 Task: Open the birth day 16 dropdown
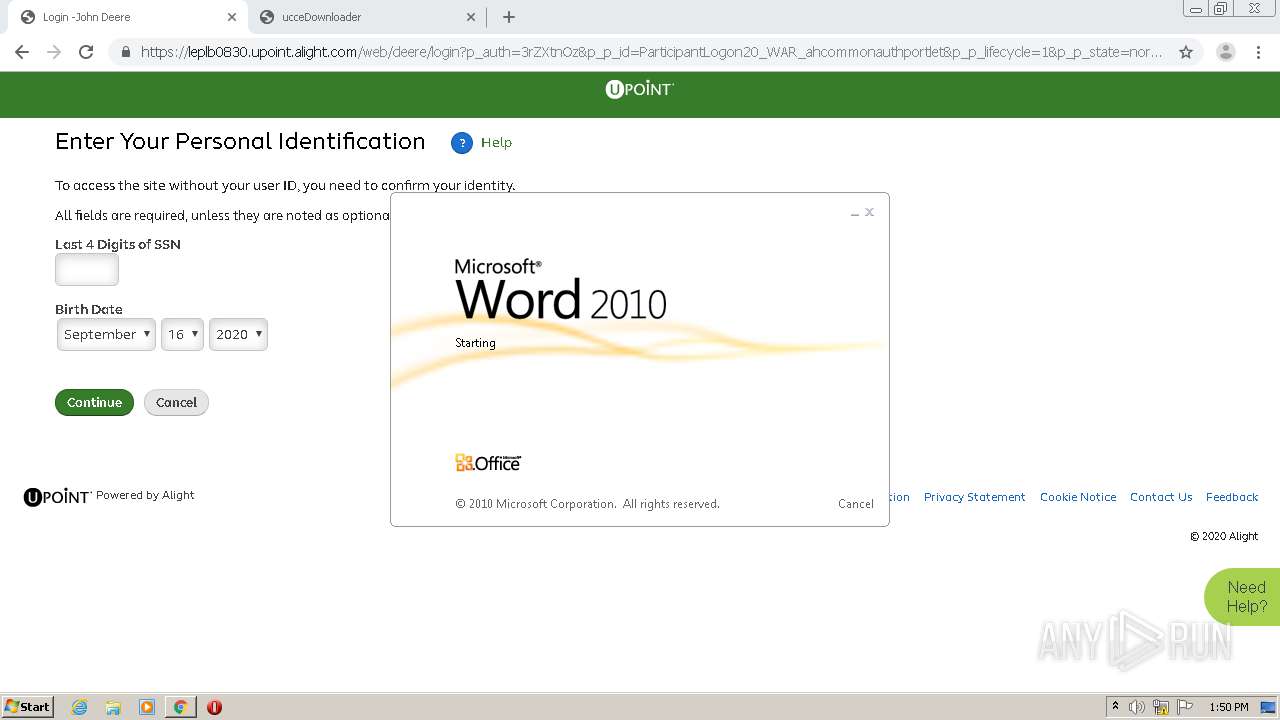[x=182, y=334]
